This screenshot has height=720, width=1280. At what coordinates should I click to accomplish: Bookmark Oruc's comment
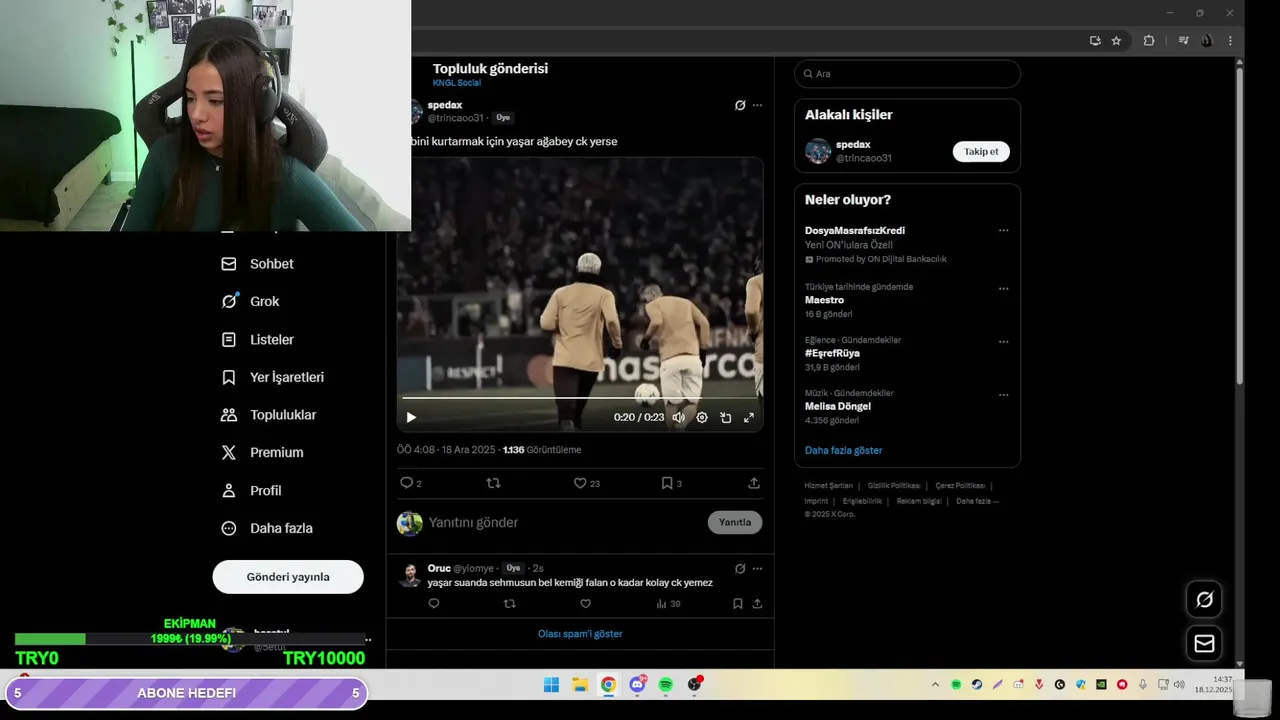[738, 604]
